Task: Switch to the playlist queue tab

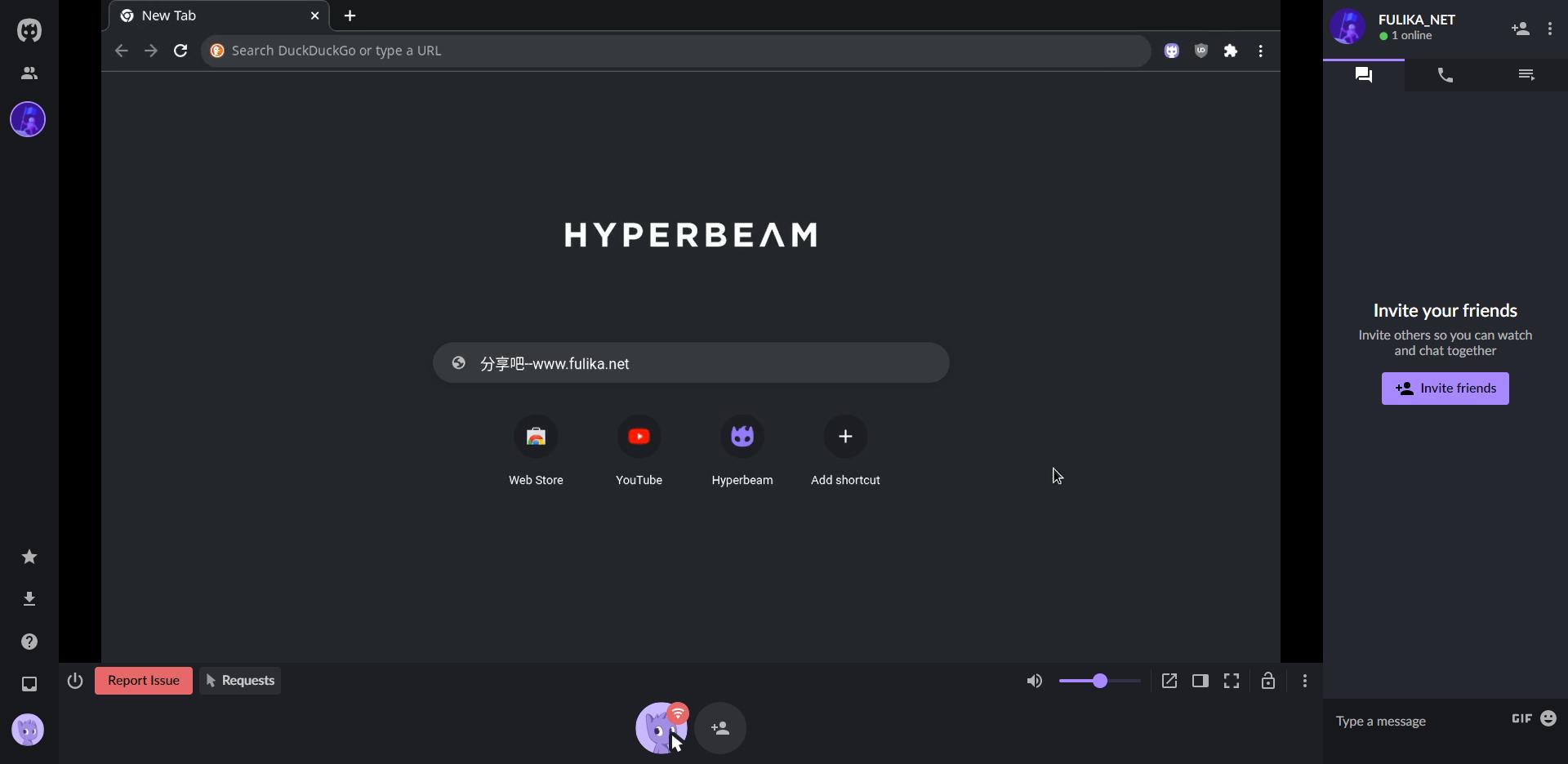Action: (1526, 75)
